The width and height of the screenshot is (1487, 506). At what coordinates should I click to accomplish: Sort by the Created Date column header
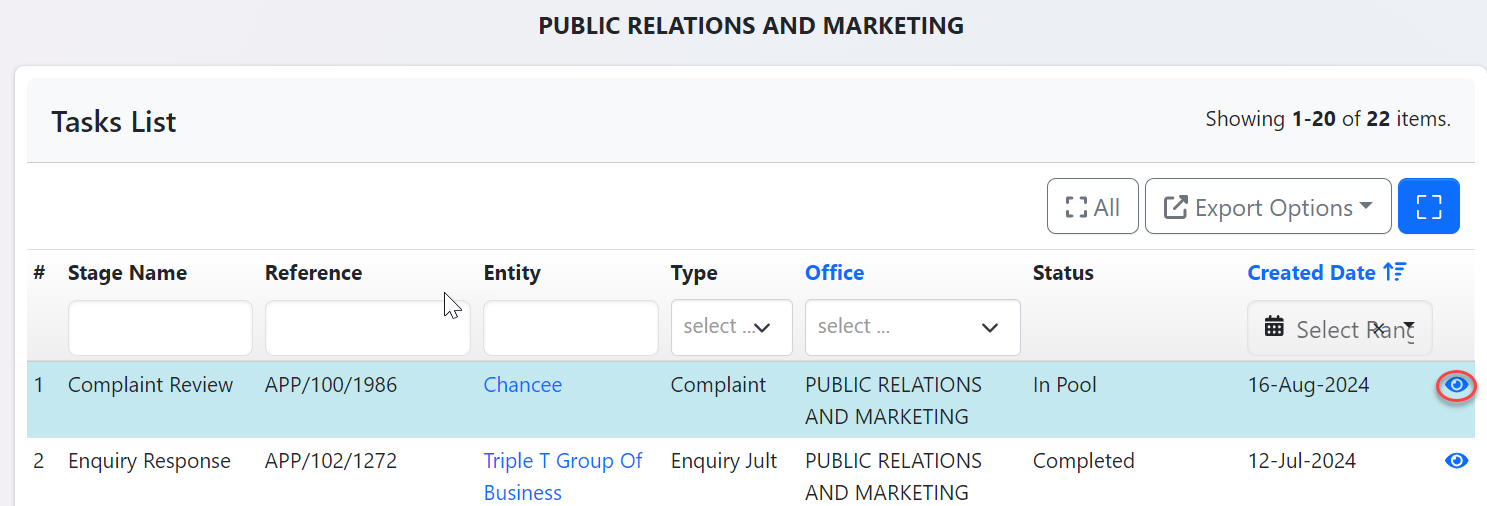click(x=1311, y=273)
